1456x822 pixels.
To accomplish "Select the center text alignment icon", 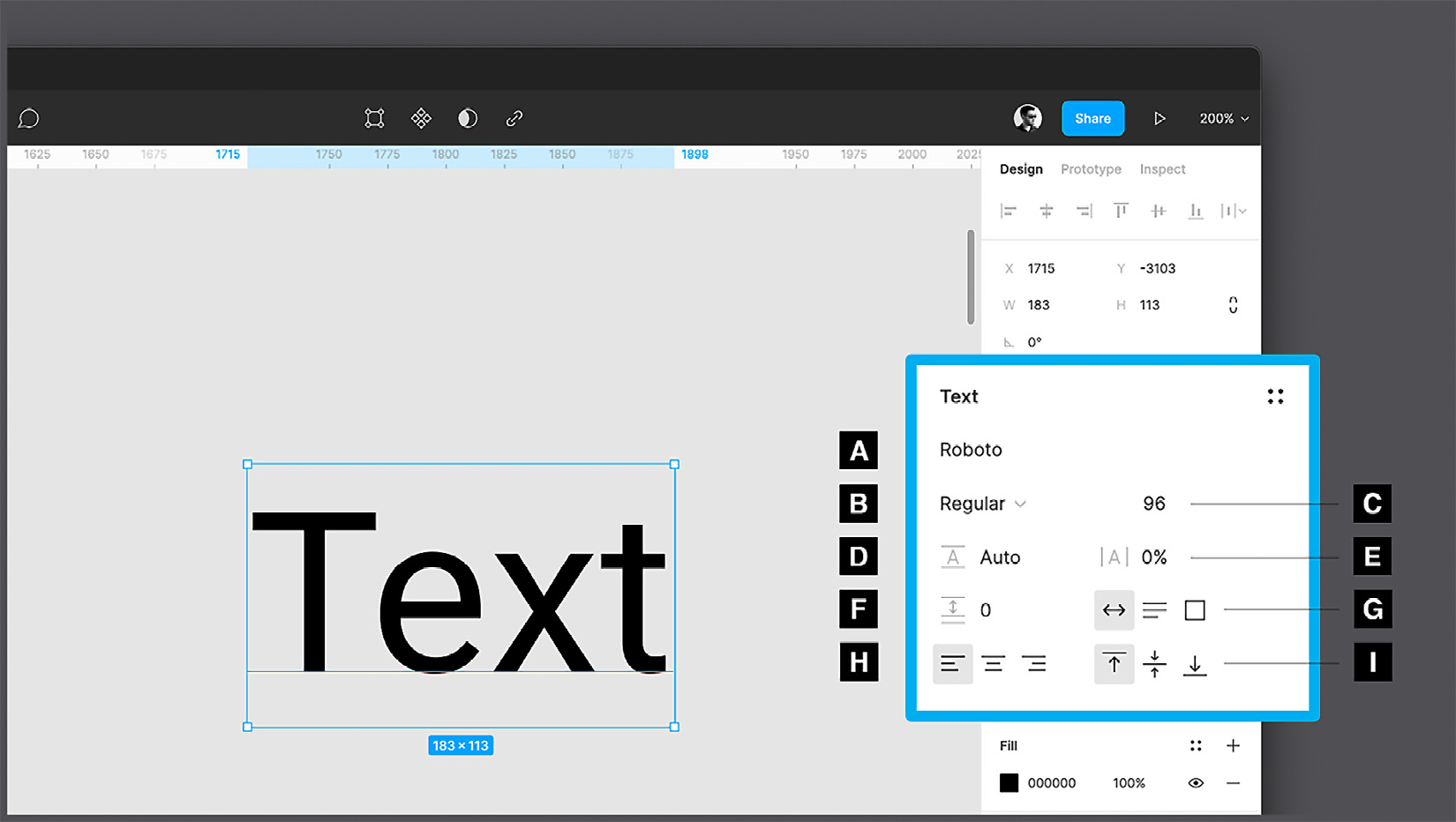I will click(x=994, y=663).
